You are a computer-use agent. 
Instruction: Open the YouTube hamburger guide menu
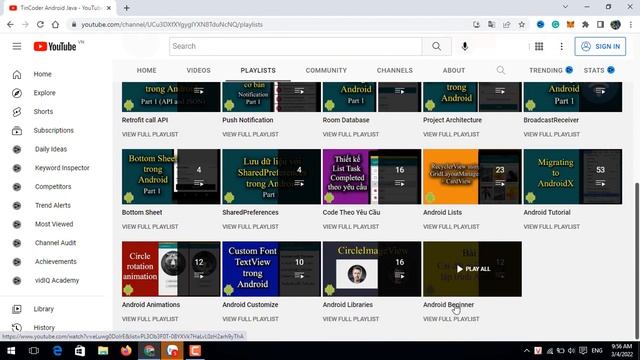[17, 47]
